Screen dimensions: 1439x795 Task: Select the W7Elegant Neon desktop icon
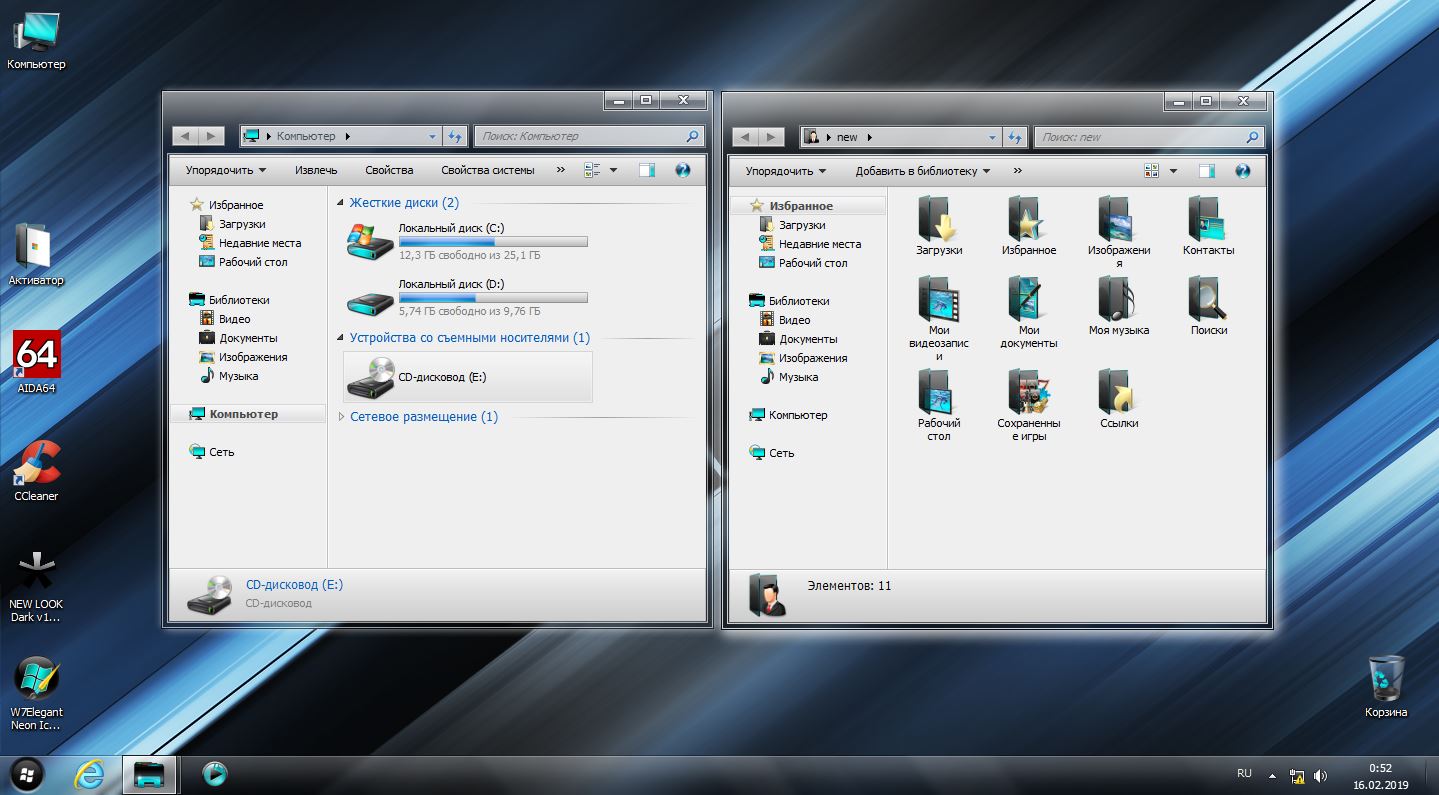(36, 693)
